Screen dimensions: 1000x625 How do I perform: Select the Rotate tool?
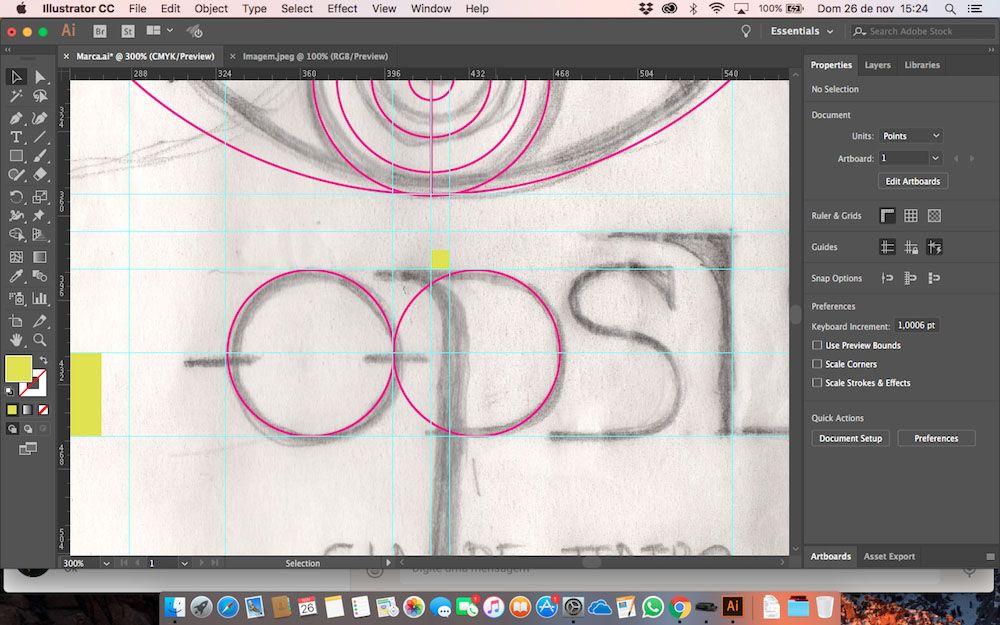click(16, 197)
